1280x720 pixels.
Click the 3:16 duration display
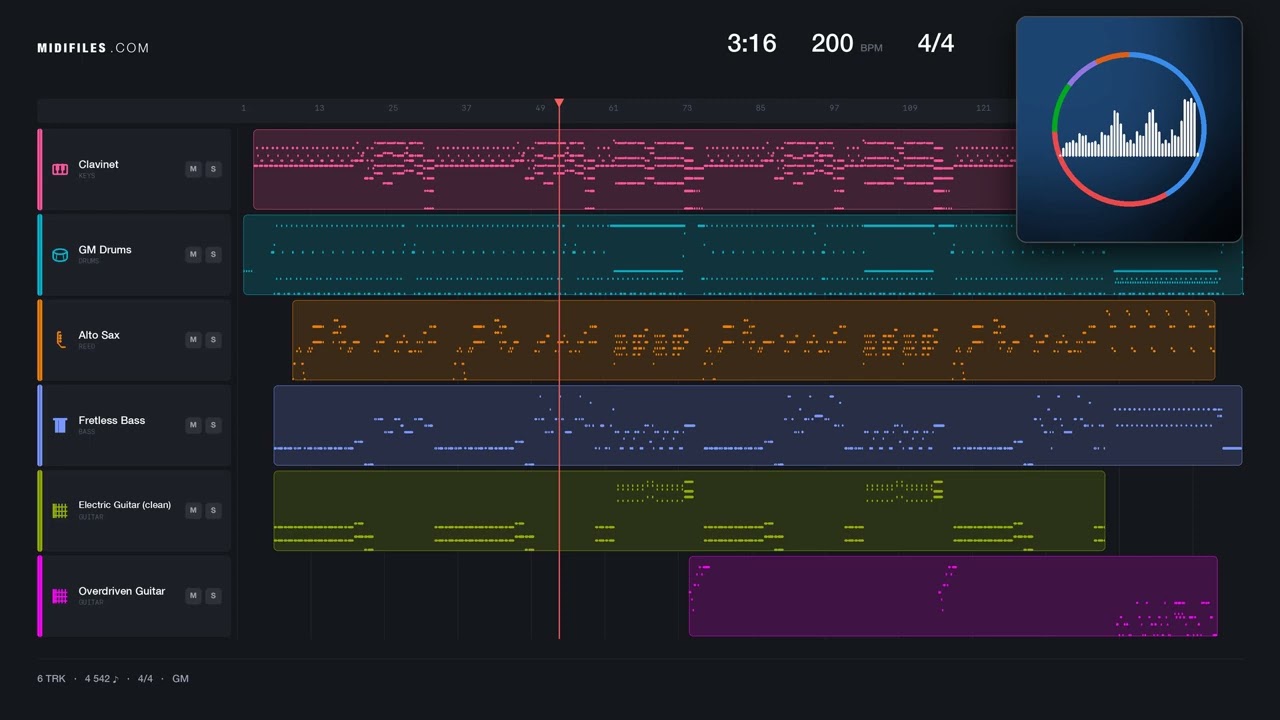tap(752, 43)
